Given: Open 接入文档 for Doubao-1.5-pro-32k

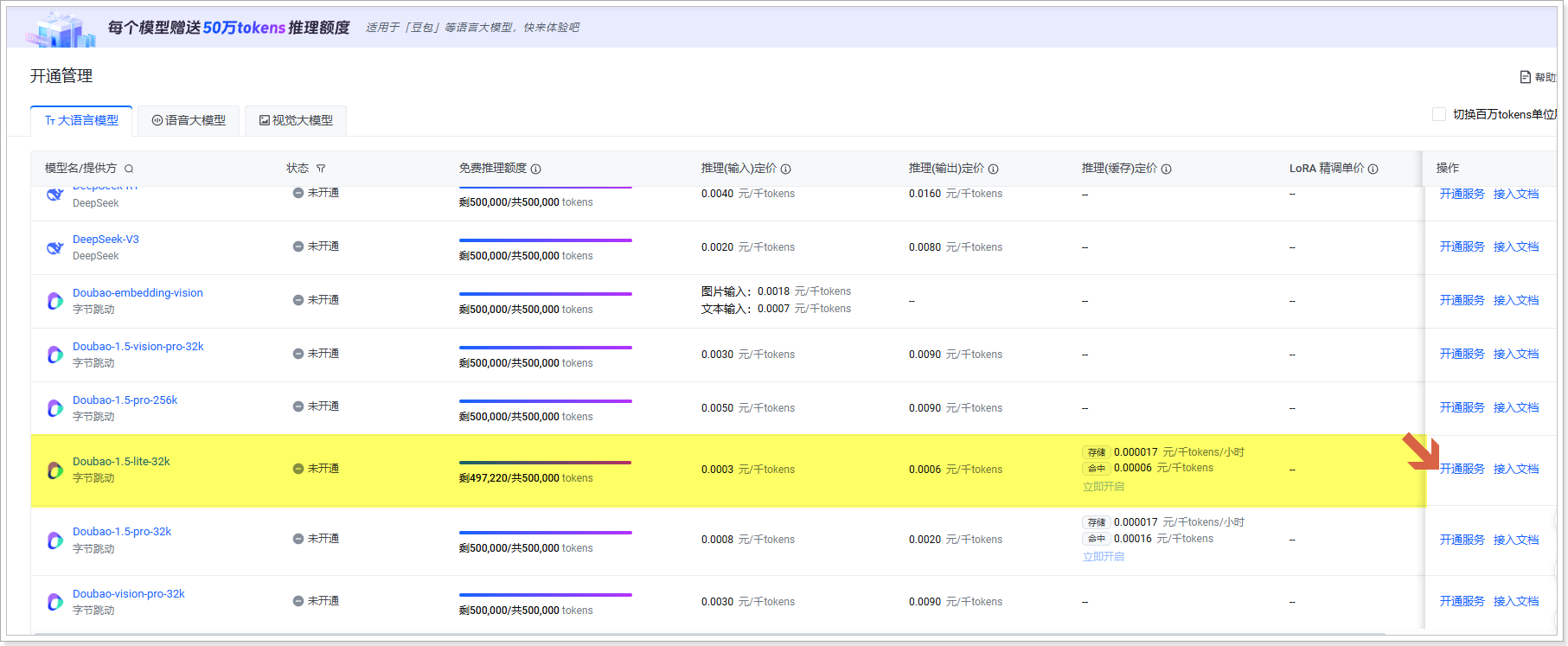Looking at the screenshot, I should (1516, 540).
